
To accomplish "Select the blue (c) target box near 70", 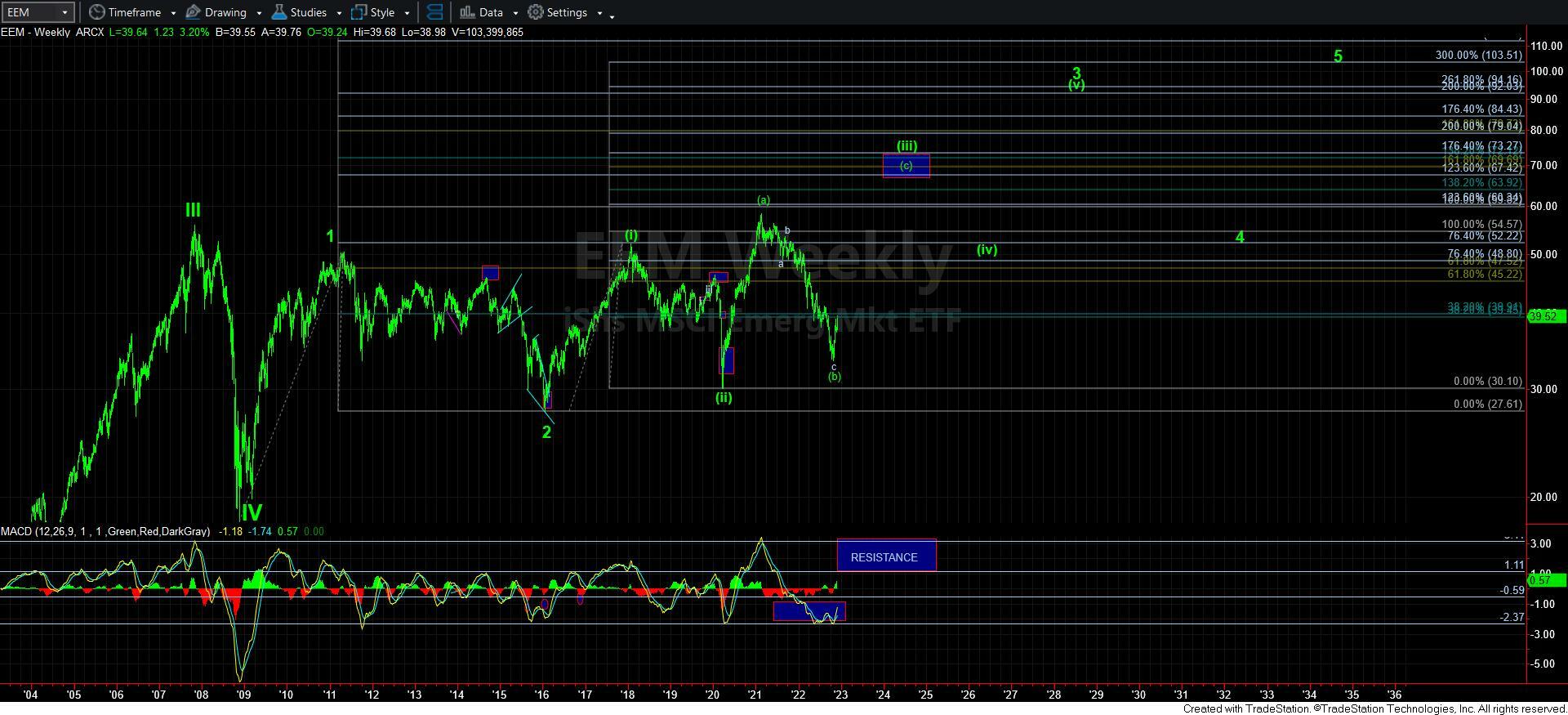I will pos(906,166).
